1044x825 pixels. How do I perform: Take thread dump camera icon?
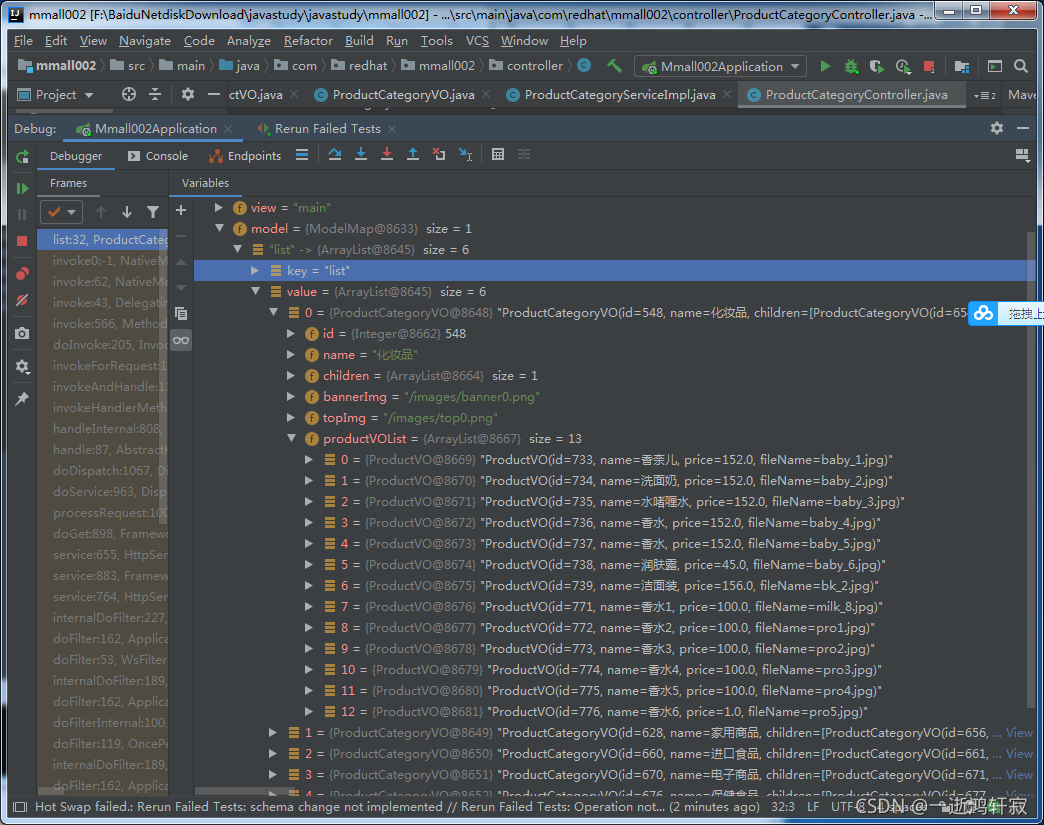22,333
